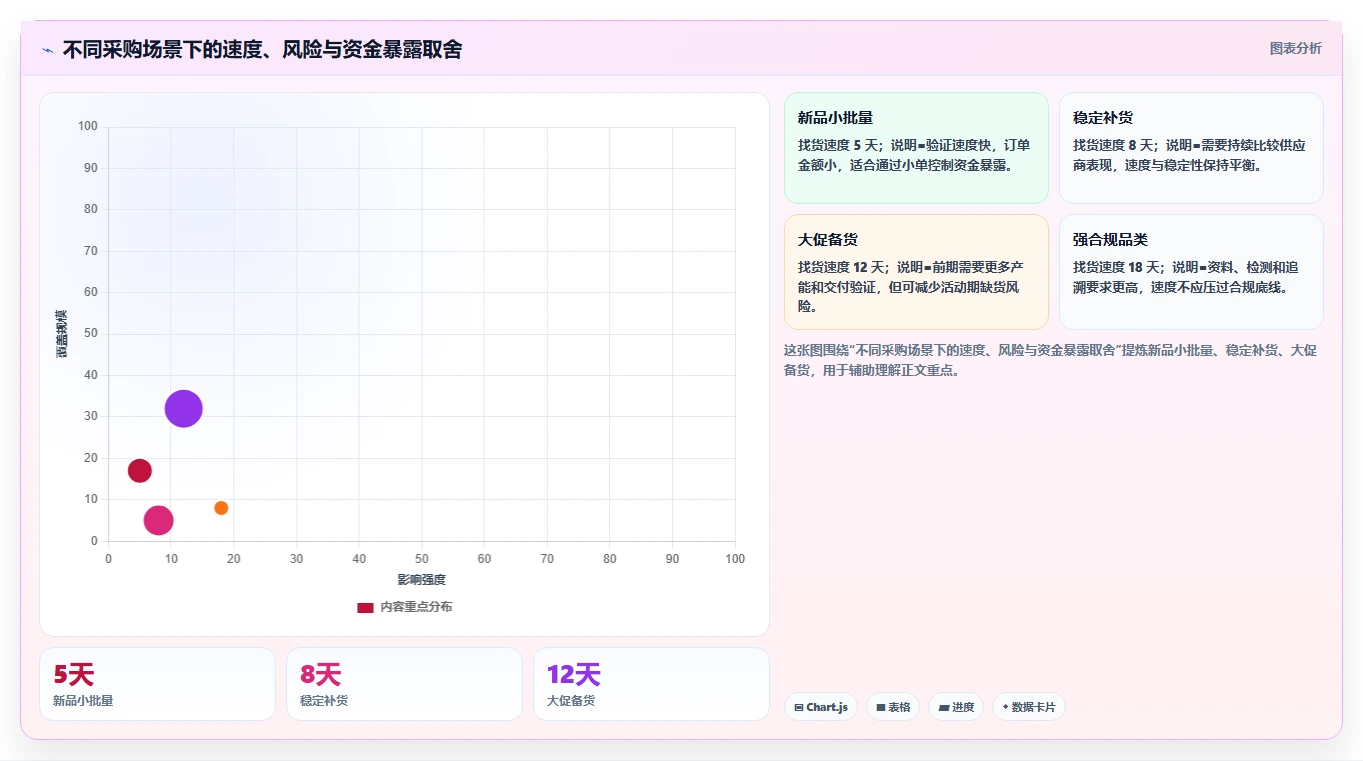The height and width of the screenshot is (761, 1363).
Task: Click the 影响强度 axis title
Action: pos(421,580)
